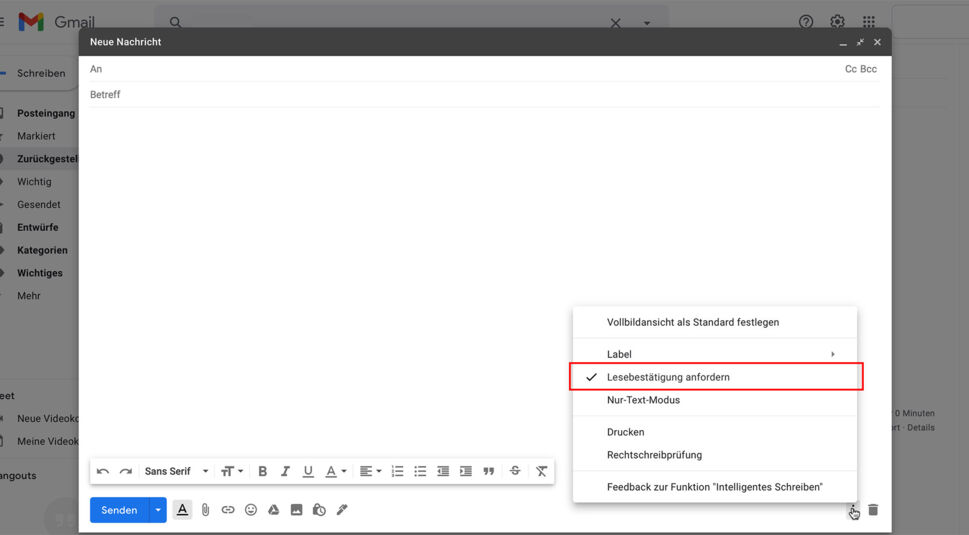Expand Mehr in the sidebar
969x535 pixels.
point(29,297)
